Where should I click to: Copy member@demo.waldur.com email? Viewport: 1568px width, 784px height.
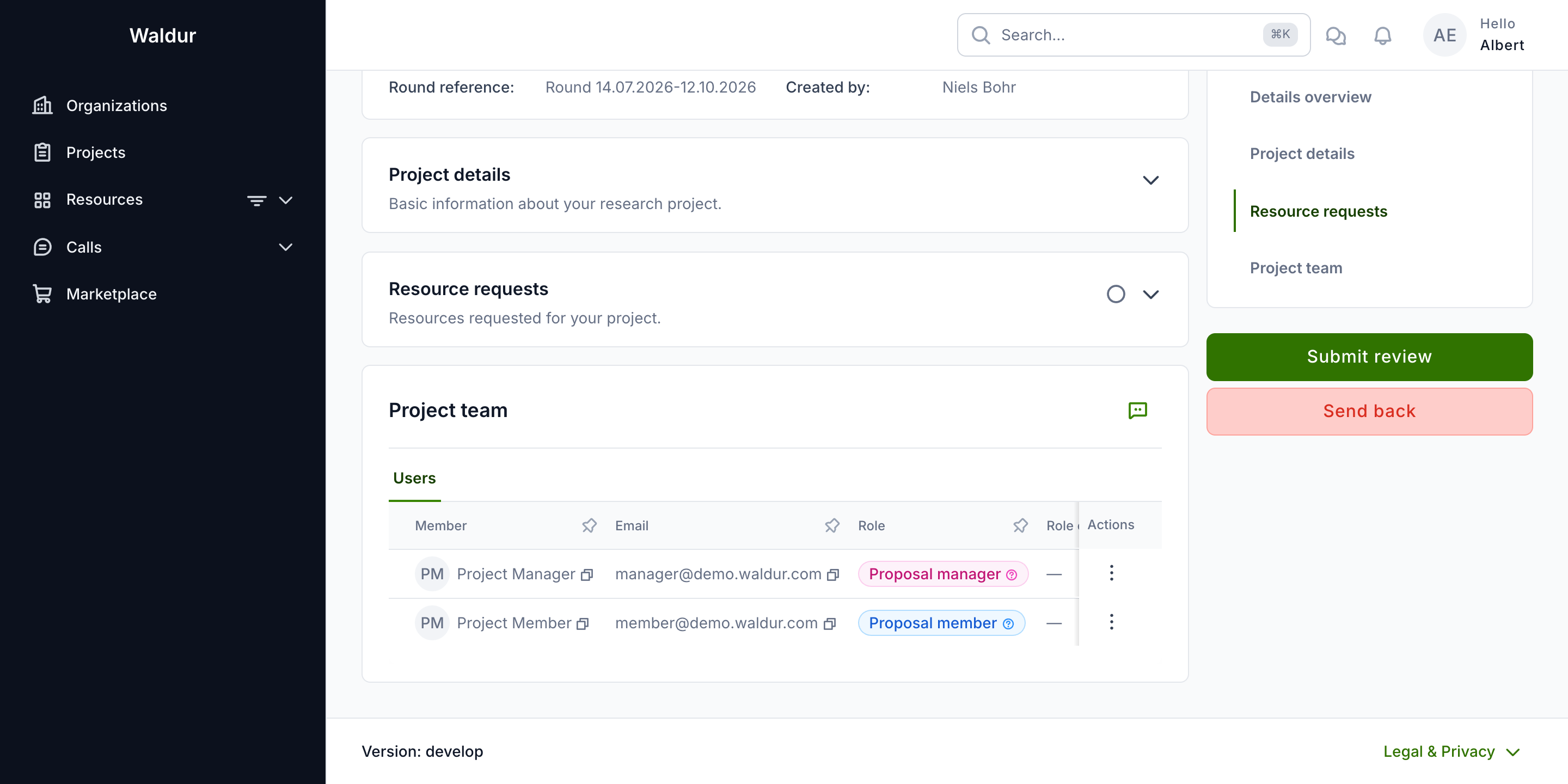[829, 624]
